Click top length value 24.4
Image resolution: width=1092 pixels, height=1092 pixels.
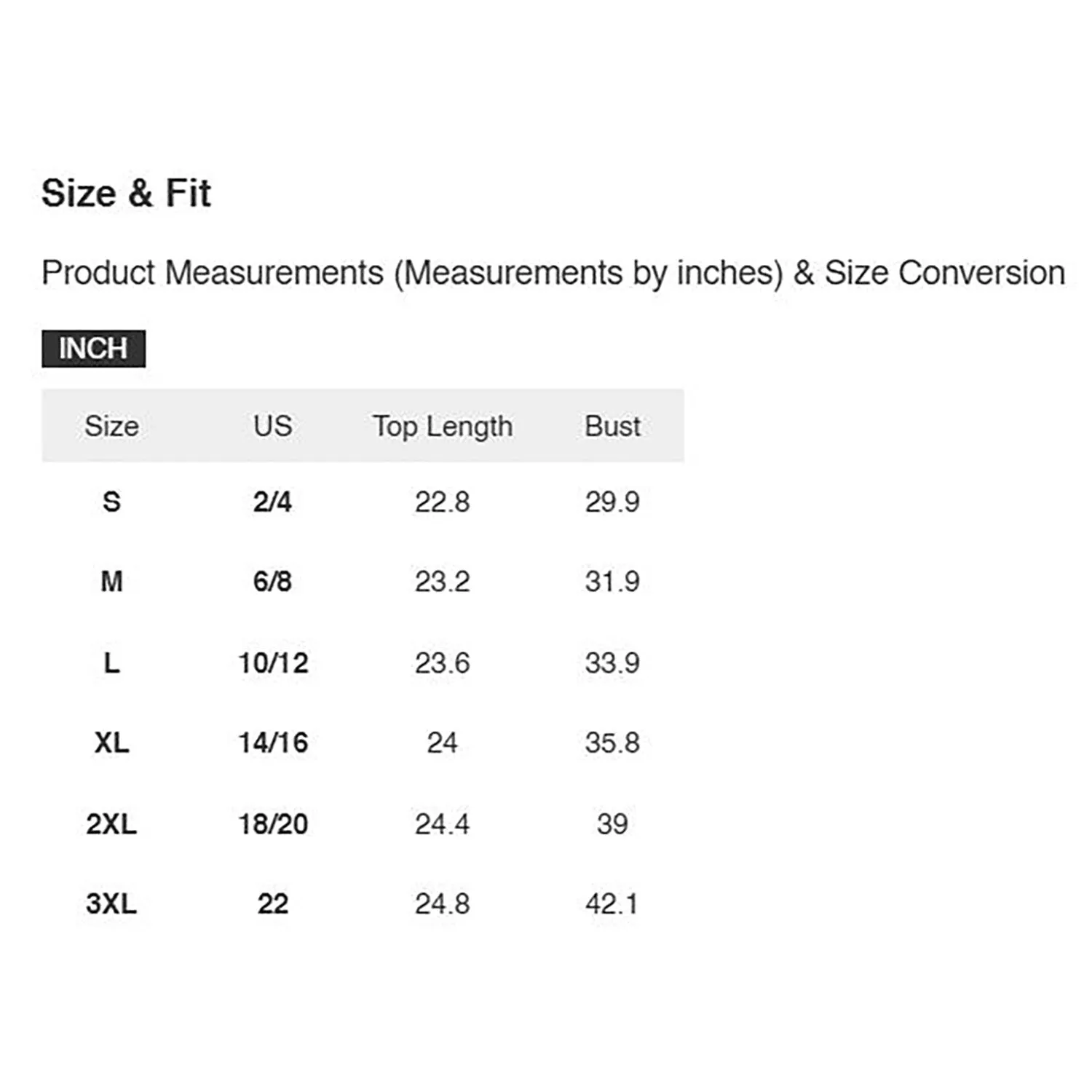coord(443,824)
